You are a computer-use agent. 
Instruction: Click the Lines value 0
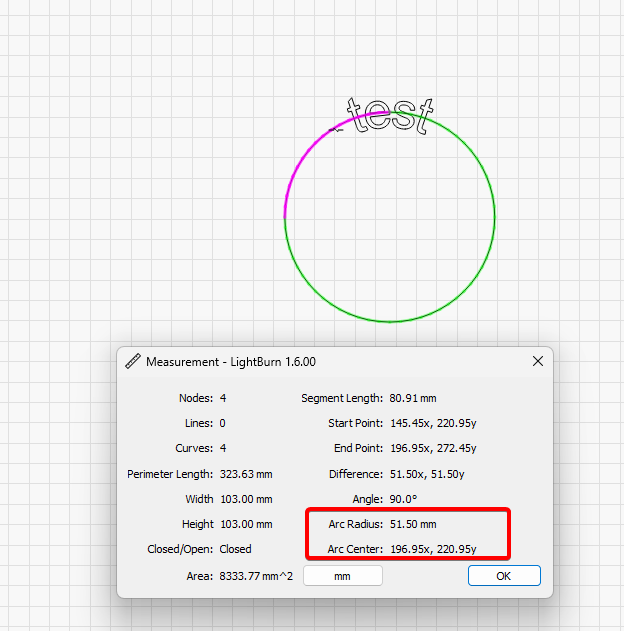(222, 423)
